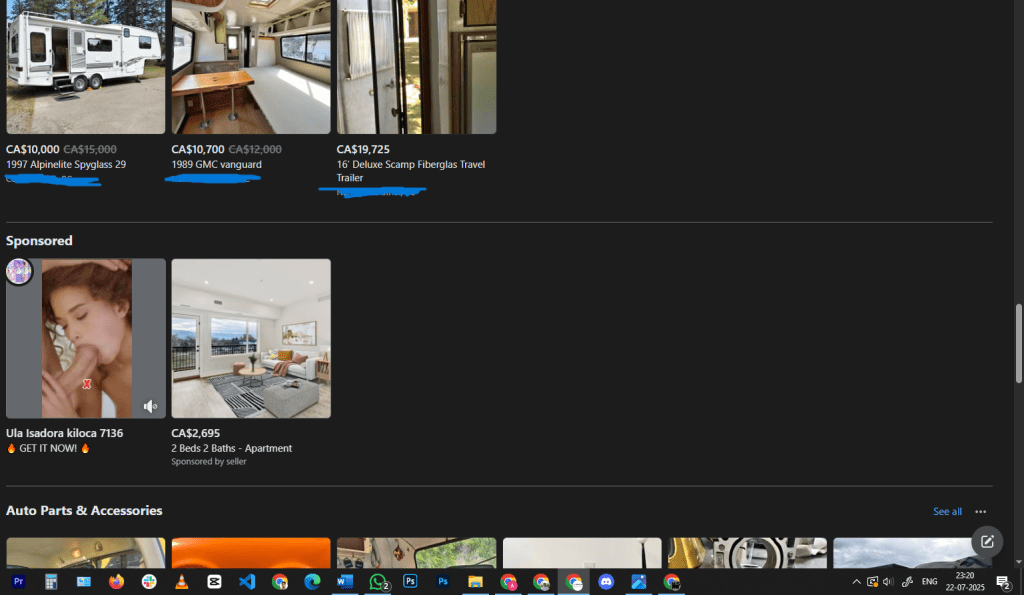Expand the hidden system tray icons chevron

click(856, 582)
